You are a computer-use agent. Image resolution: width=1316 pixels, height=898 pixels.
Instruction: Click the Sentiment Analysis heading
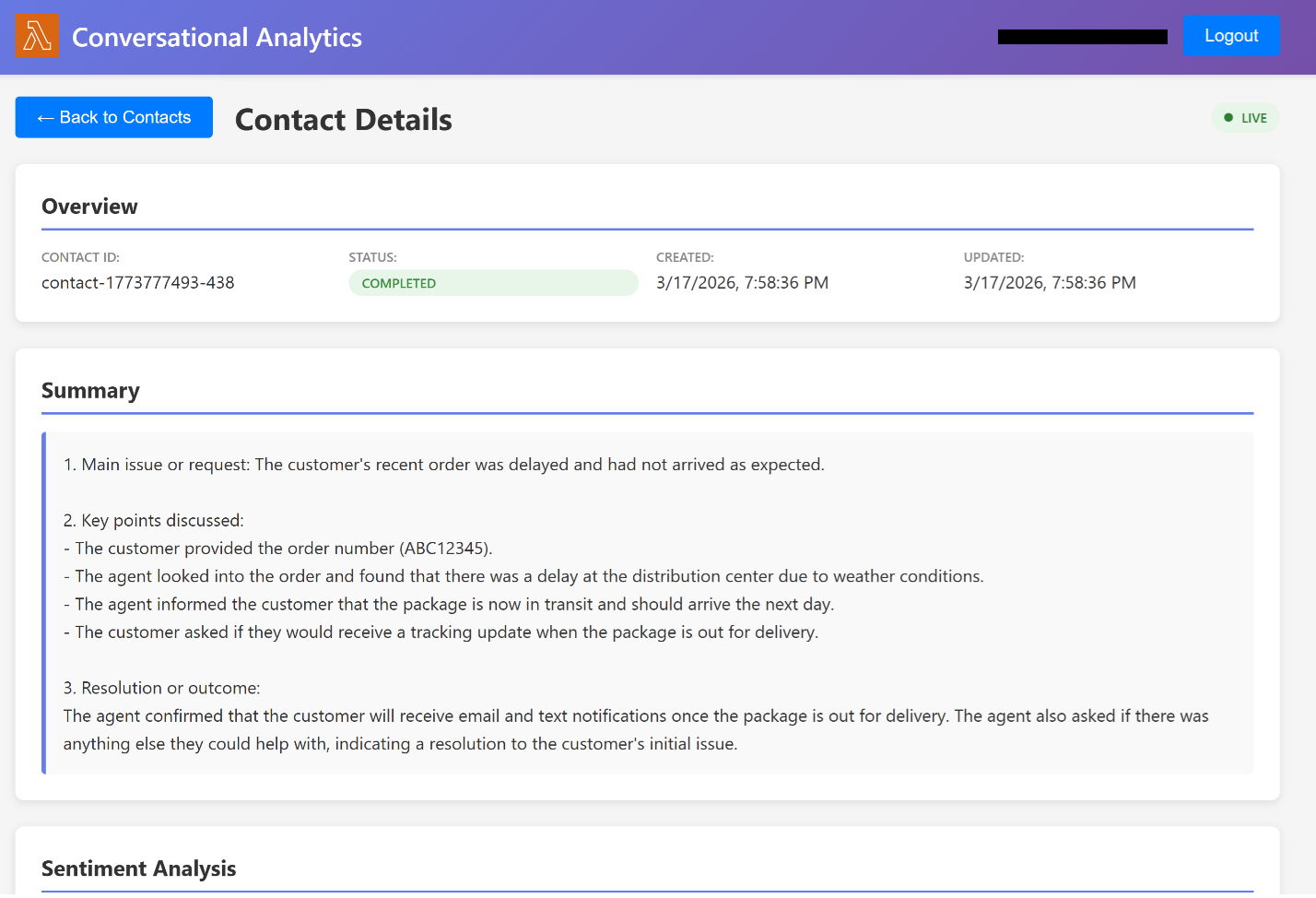pyautogui.click(x=139, y=868)
